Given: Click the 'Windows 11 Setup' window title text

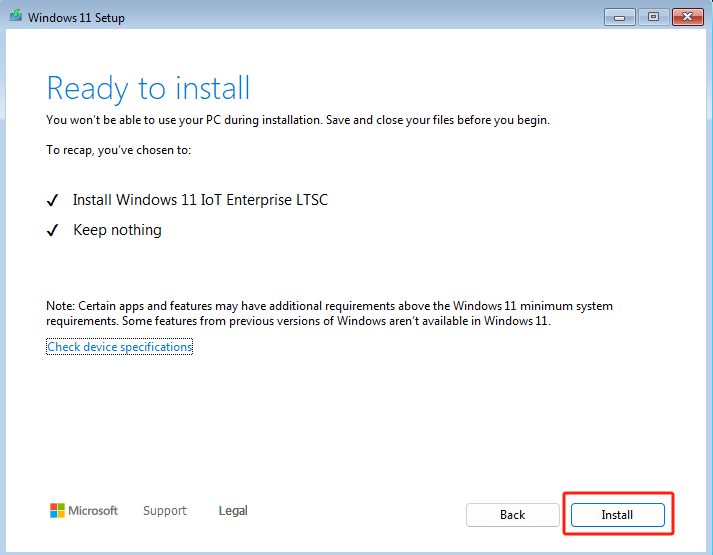Looking at the screenshot, I should (76, 18).
